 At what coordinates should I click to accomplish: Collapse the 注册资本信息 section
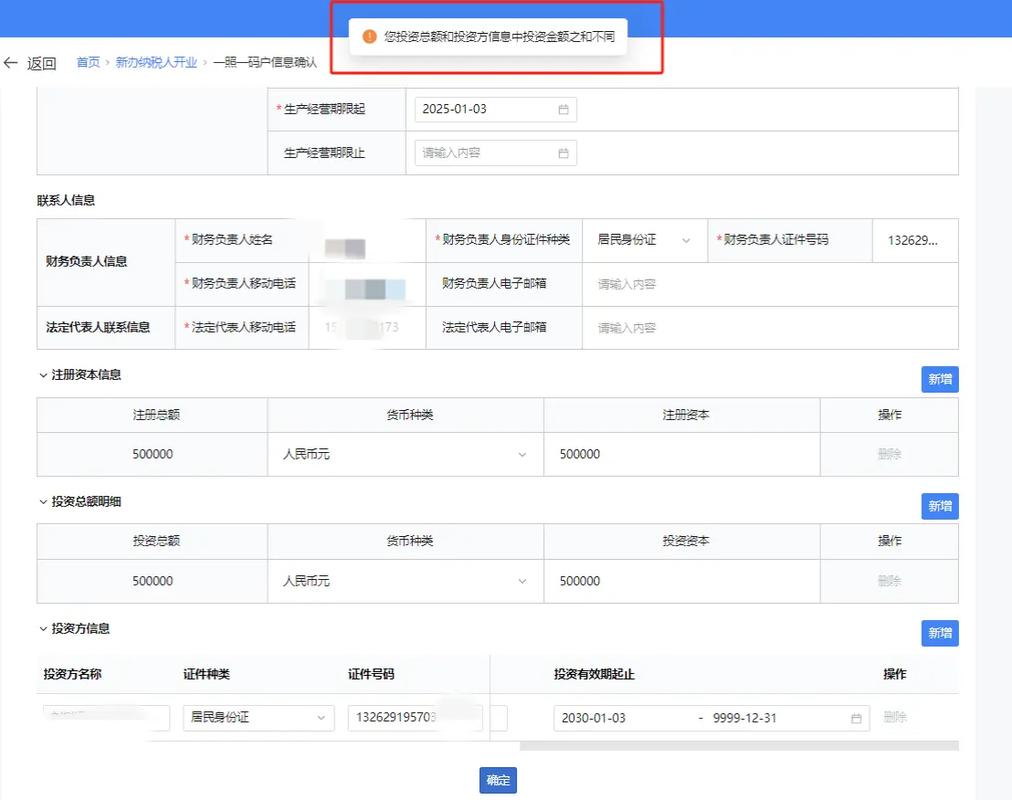[x=41, y=377]
